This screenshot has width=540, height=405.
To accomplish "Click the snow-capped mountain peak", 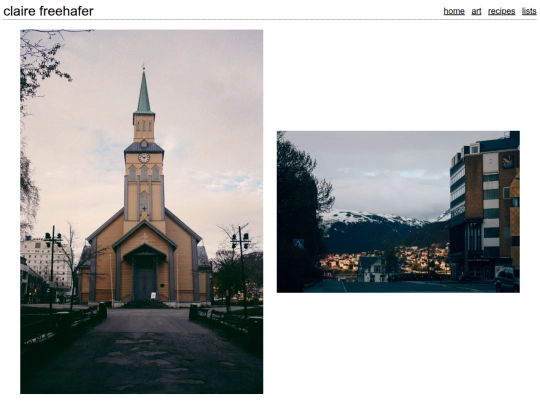I will point(372,218).
